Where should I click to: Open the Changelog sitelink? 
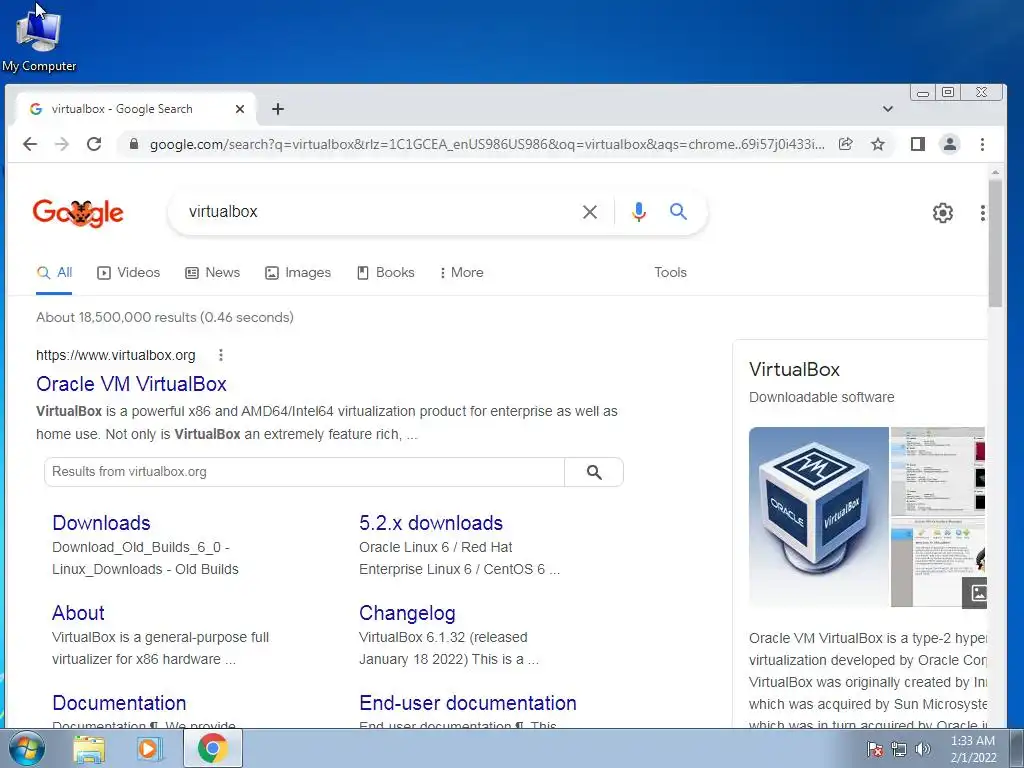pos(408,613)
